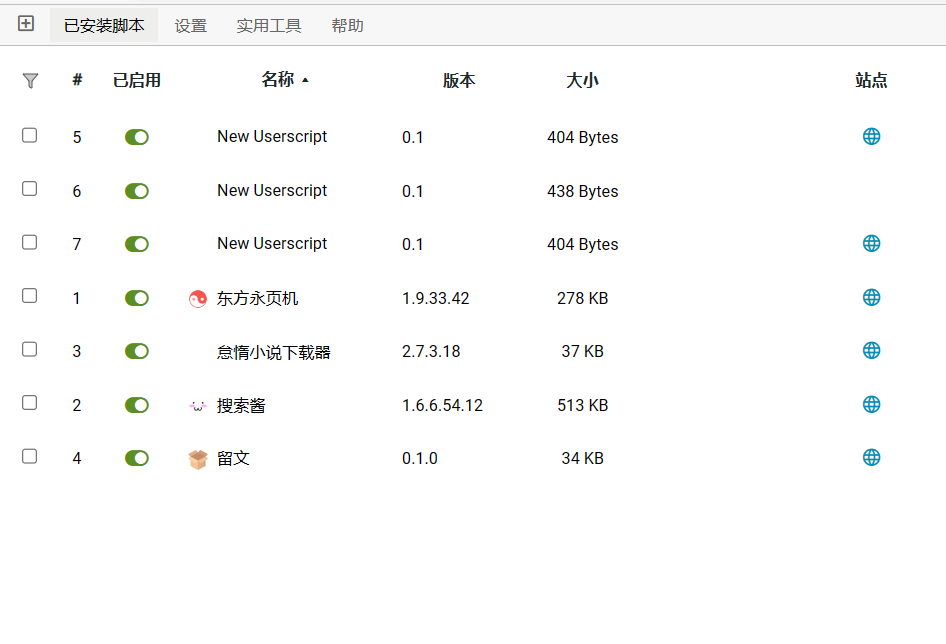Click globe site icon for 怠惰小说下载器
Image resolution: width=946 pixels, height=644 pixels.
point(871,350)
